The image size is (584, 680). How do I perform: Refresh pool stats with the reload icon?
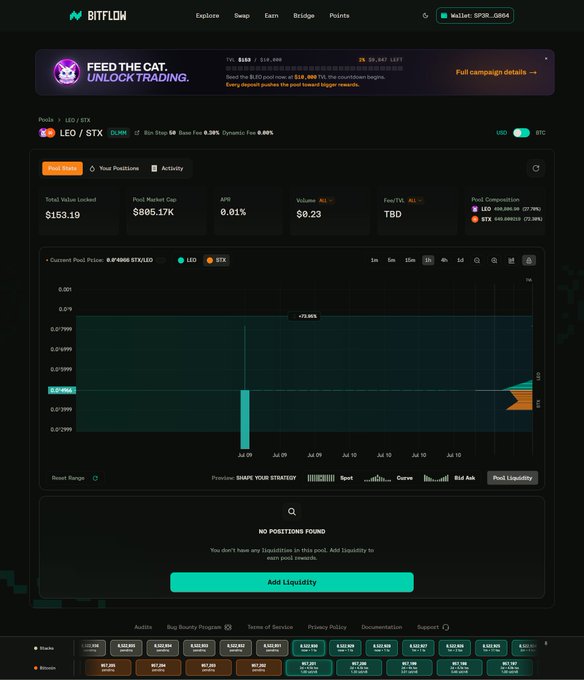[536, 168]
